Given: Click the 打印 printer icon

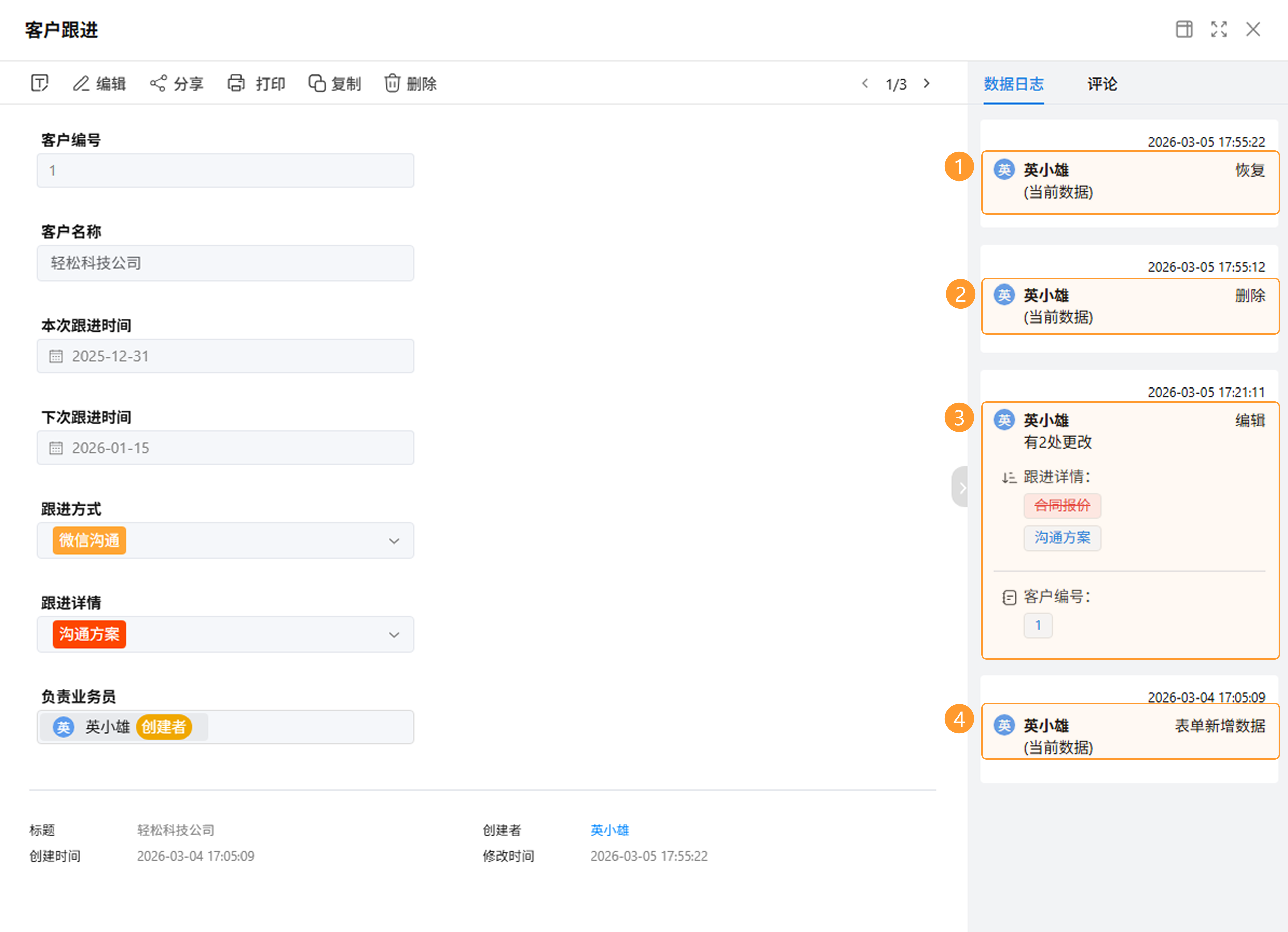Looking at the screenshot, I should (x=236, y=84).
